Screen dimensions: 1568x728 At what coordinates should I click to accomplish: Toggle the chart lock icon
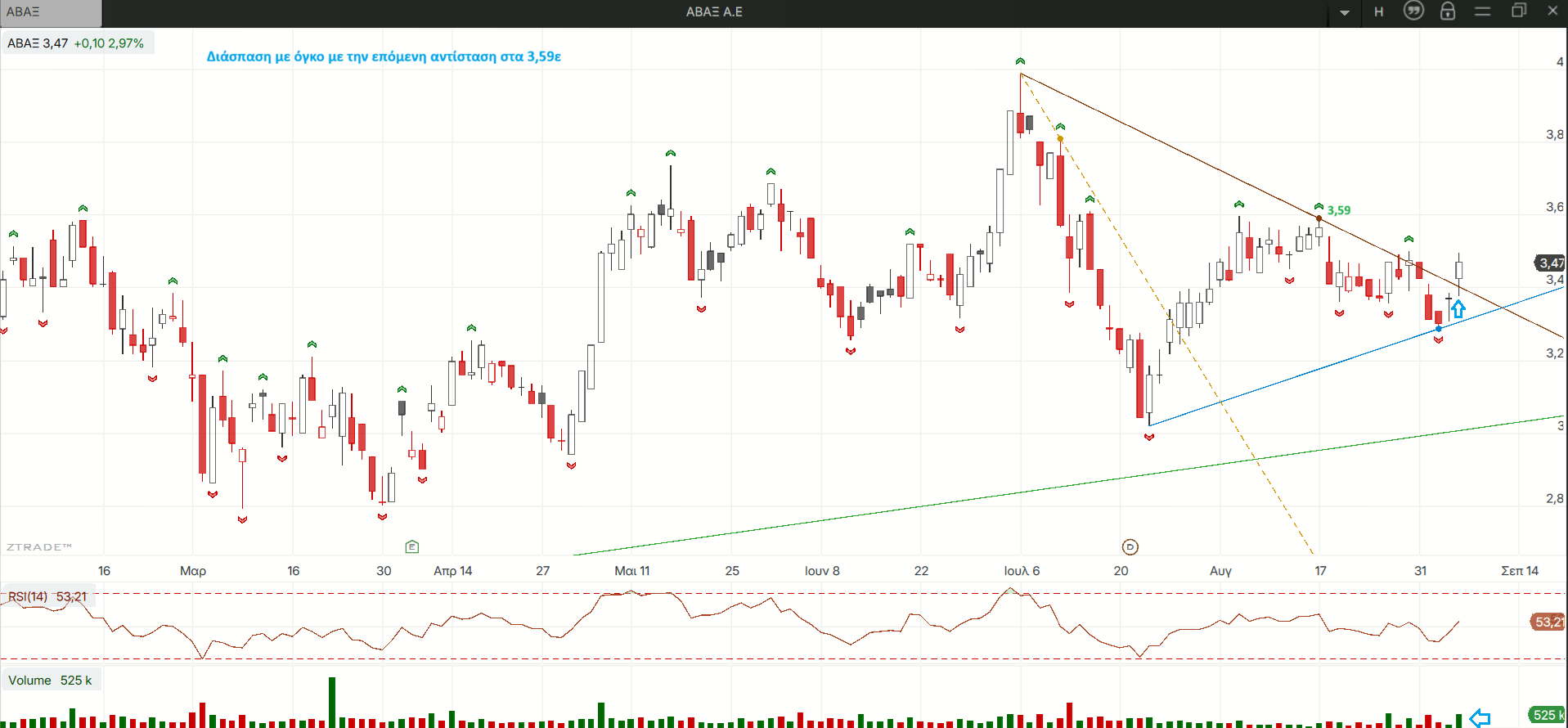pos(1448,11)
